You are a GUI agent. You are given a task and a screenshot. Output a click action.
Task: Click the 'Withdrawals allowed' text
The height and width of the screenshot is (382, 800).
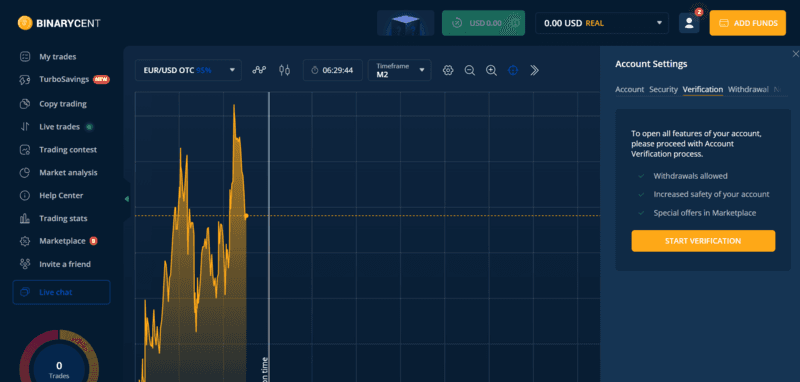pos(690,176)
